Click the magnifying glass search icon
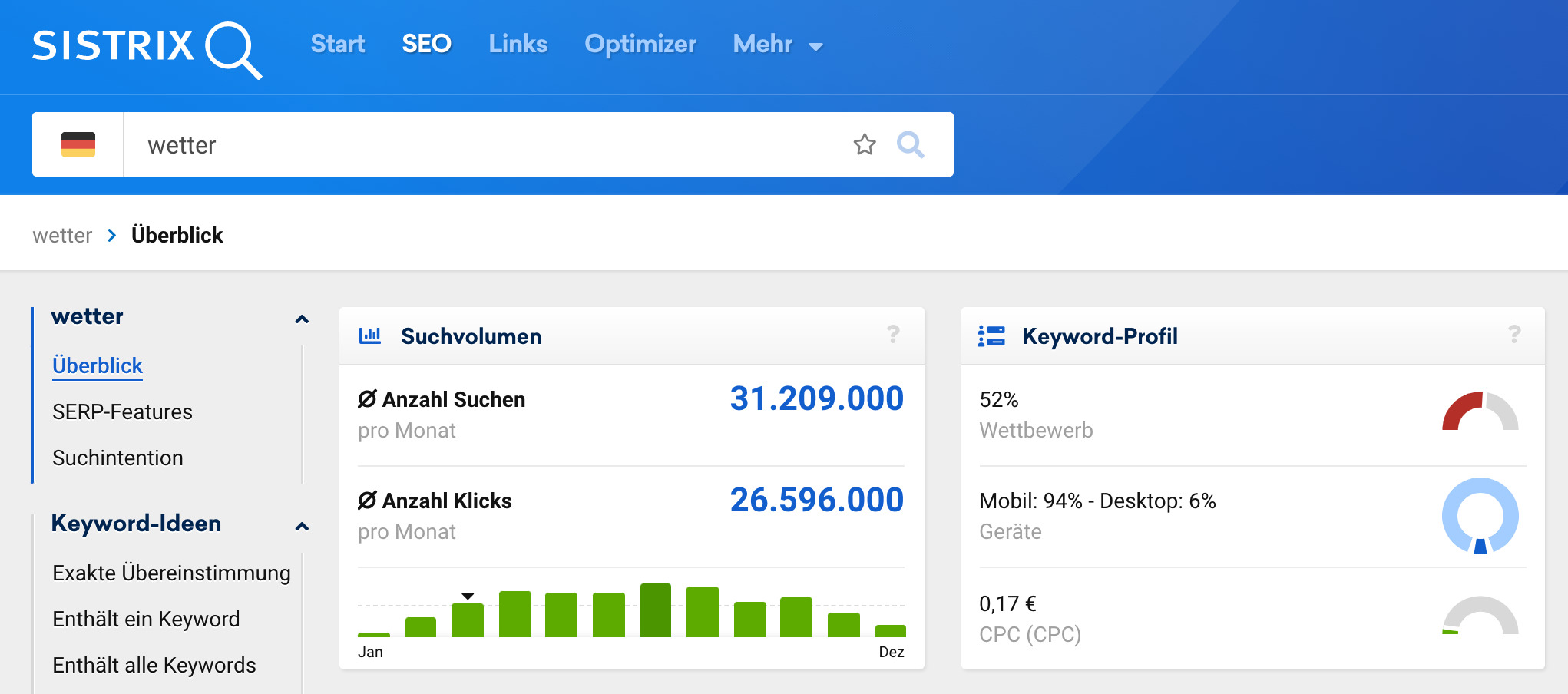The height and width of the screenshot is (694, 1568). [911, 144]
